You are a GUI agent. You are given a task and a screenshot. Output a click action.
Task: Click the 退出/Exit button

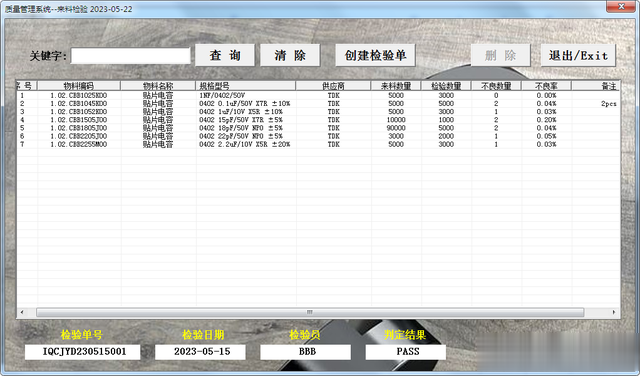click(578, 55)
